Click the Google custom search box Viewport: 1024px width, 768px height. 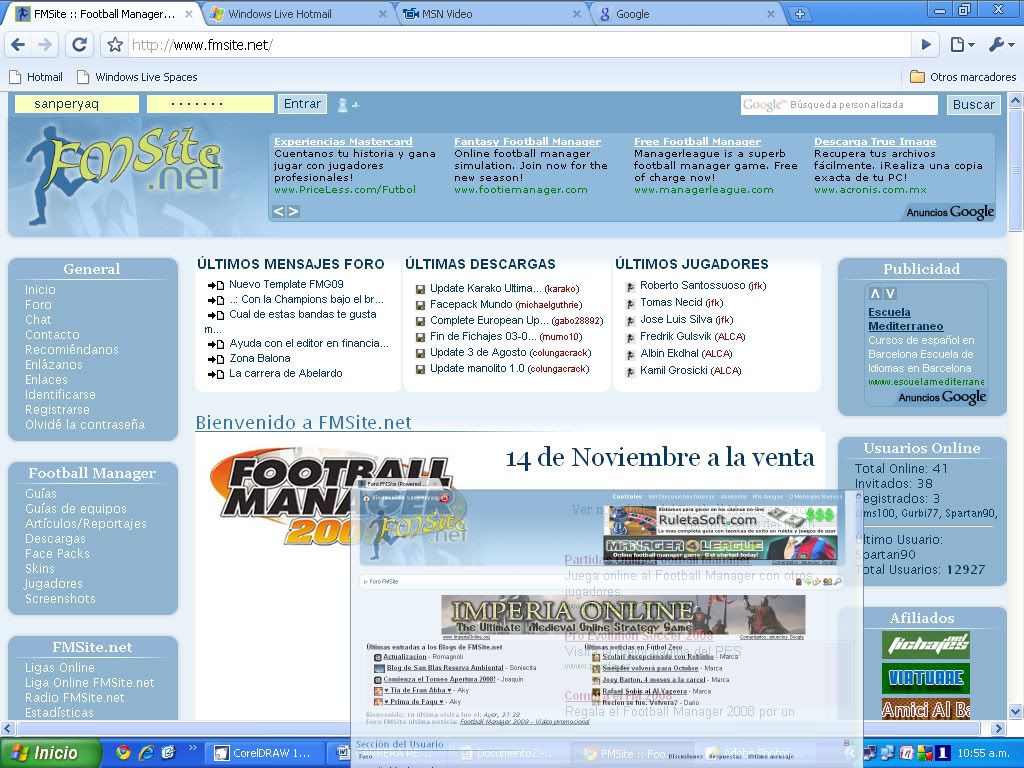point(839,104)
